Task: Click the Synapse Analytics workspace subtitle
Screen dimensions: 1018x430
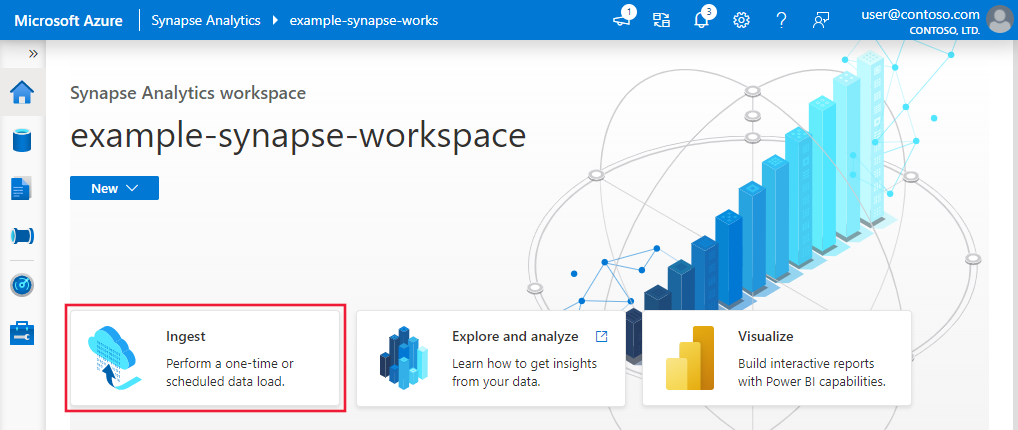Action: pyautogui.click(x=188, y=93)
